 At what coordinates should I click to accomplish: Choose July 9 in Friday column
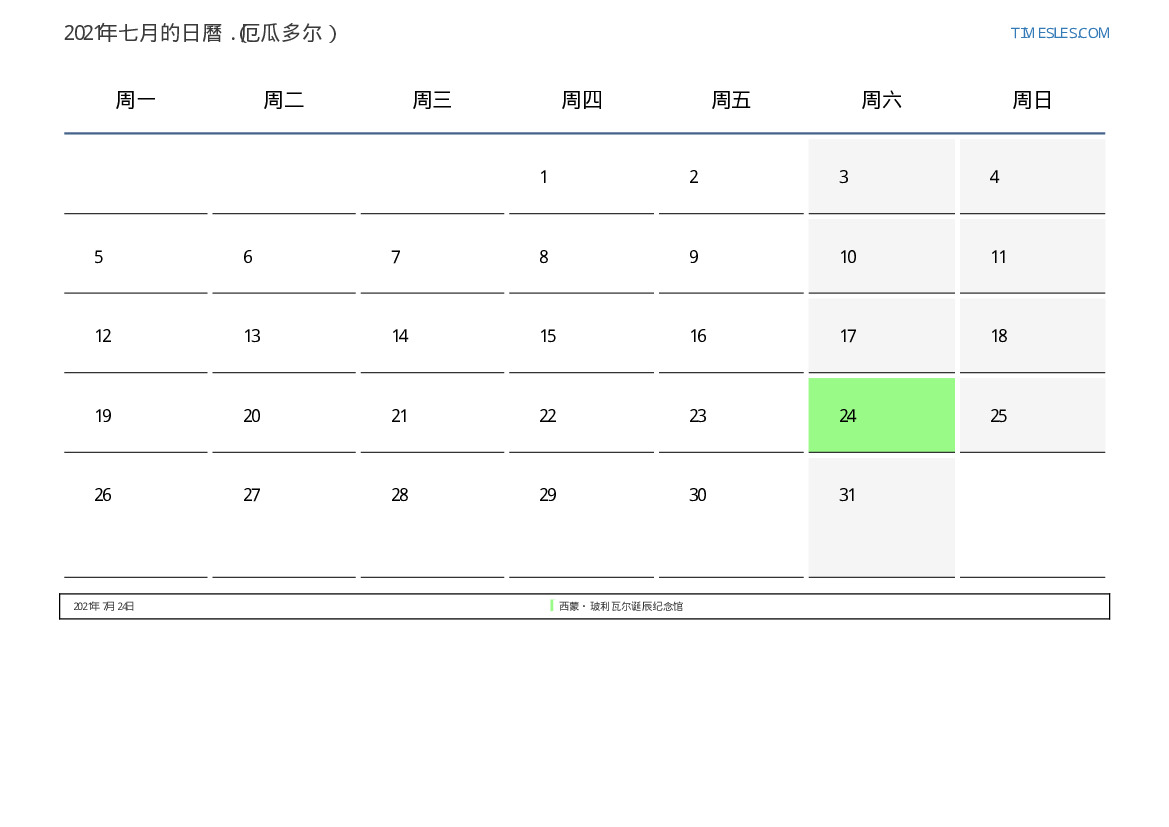(x=693, y=257)
